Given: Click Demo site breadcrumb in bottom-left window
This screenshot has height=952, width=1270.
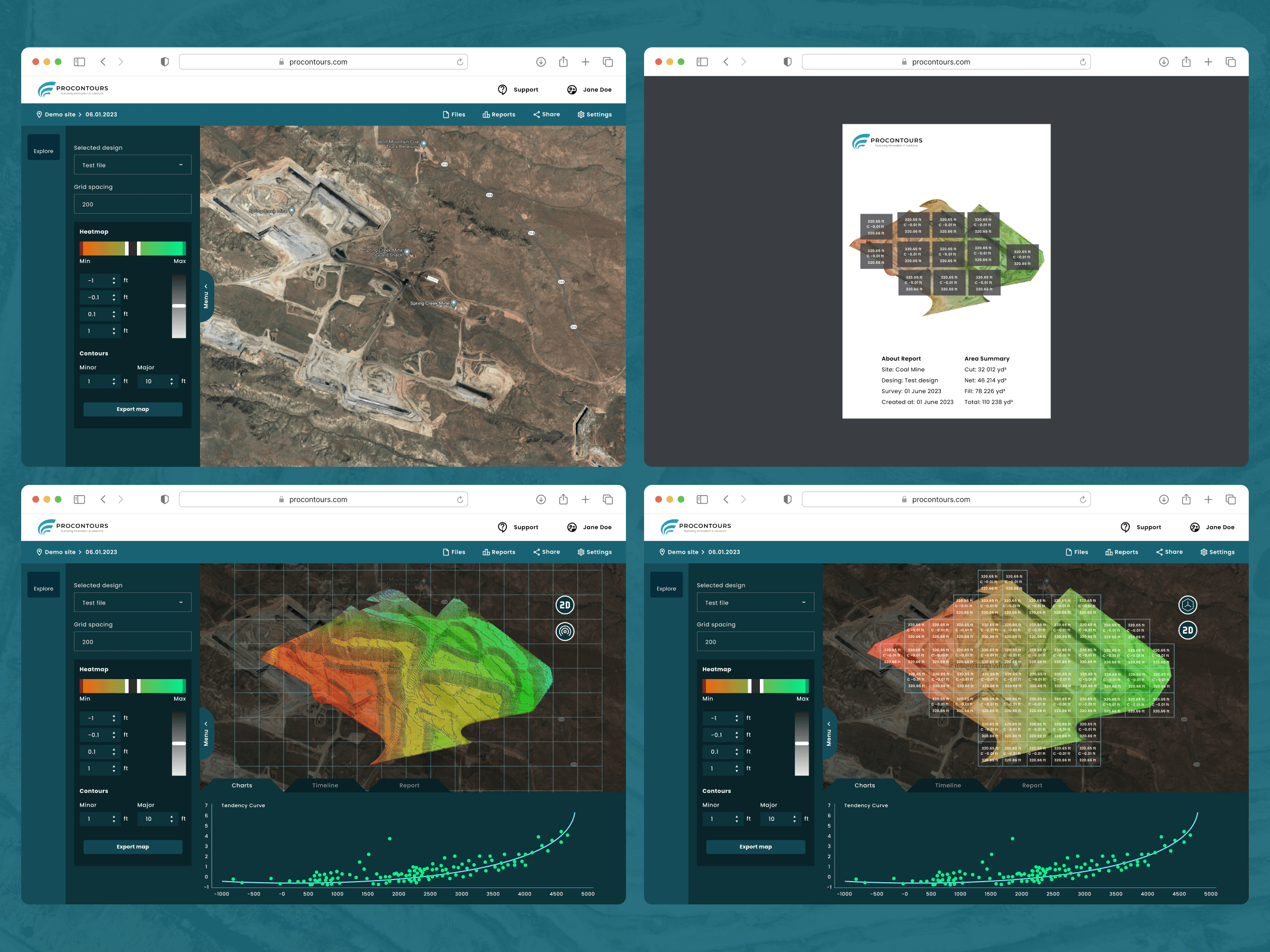Looking at the screenshot, I should [x=56, y=552].
